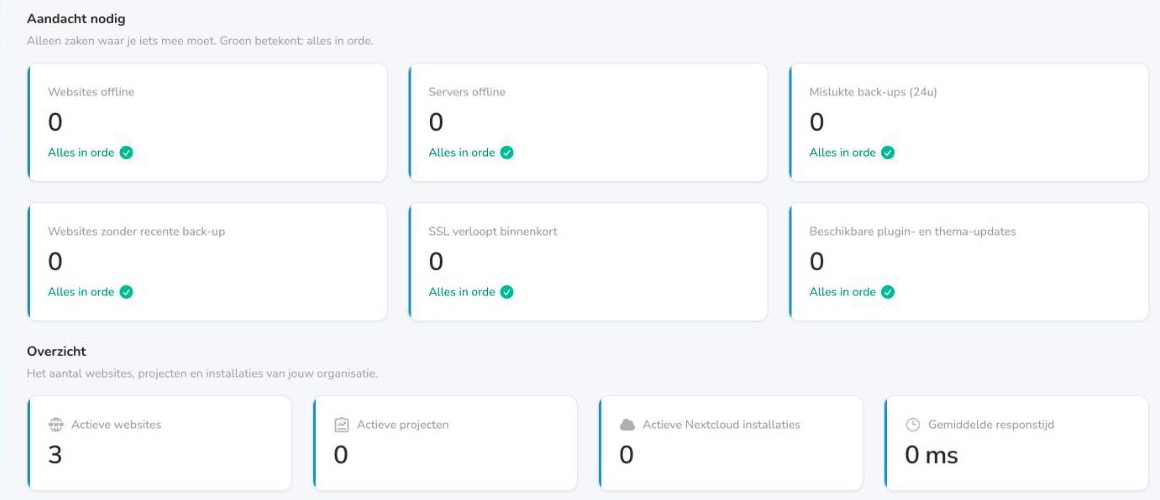Select the Beschikbare plugin- en thema-updates label
This screenshot has height=500, width=1160.
click(912, 232)
